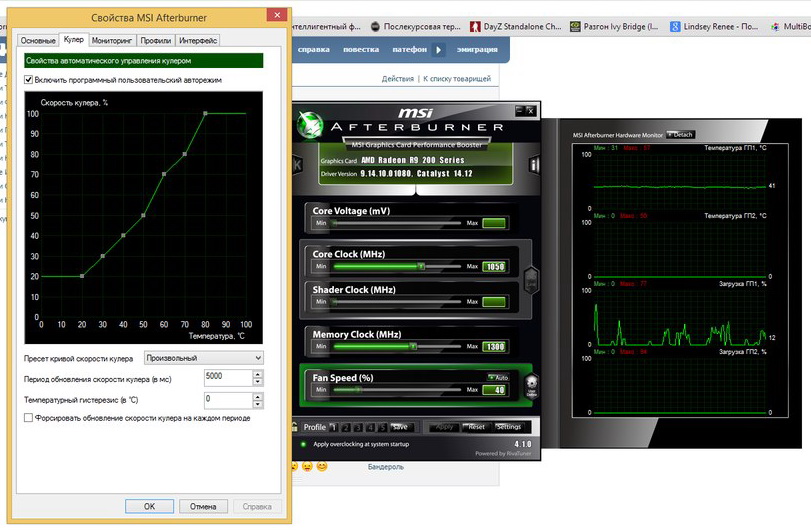Click the Core Clock value box 1050

(x=494, y=266)
